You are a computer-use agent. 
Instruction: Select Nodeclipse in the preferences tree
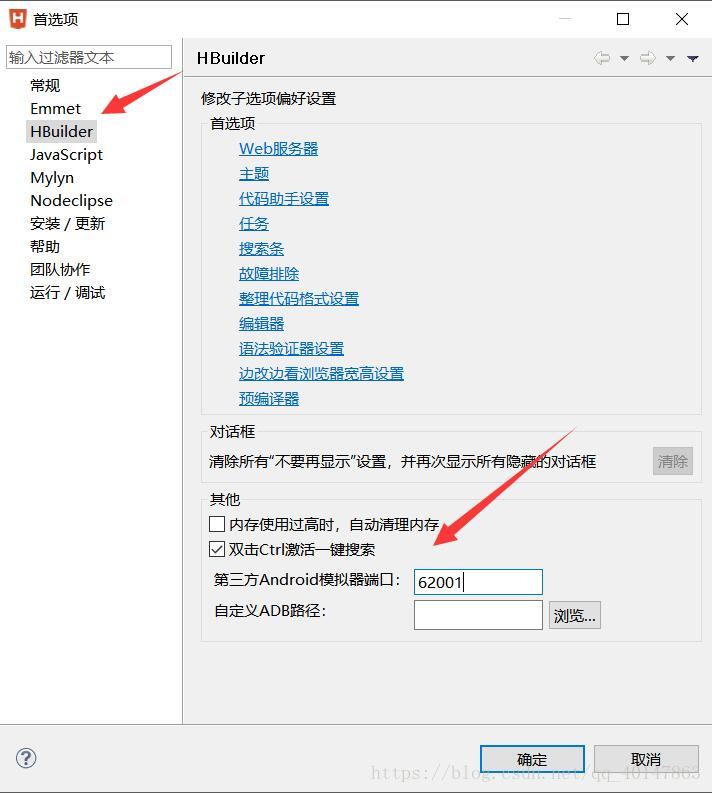click(71, 201)
